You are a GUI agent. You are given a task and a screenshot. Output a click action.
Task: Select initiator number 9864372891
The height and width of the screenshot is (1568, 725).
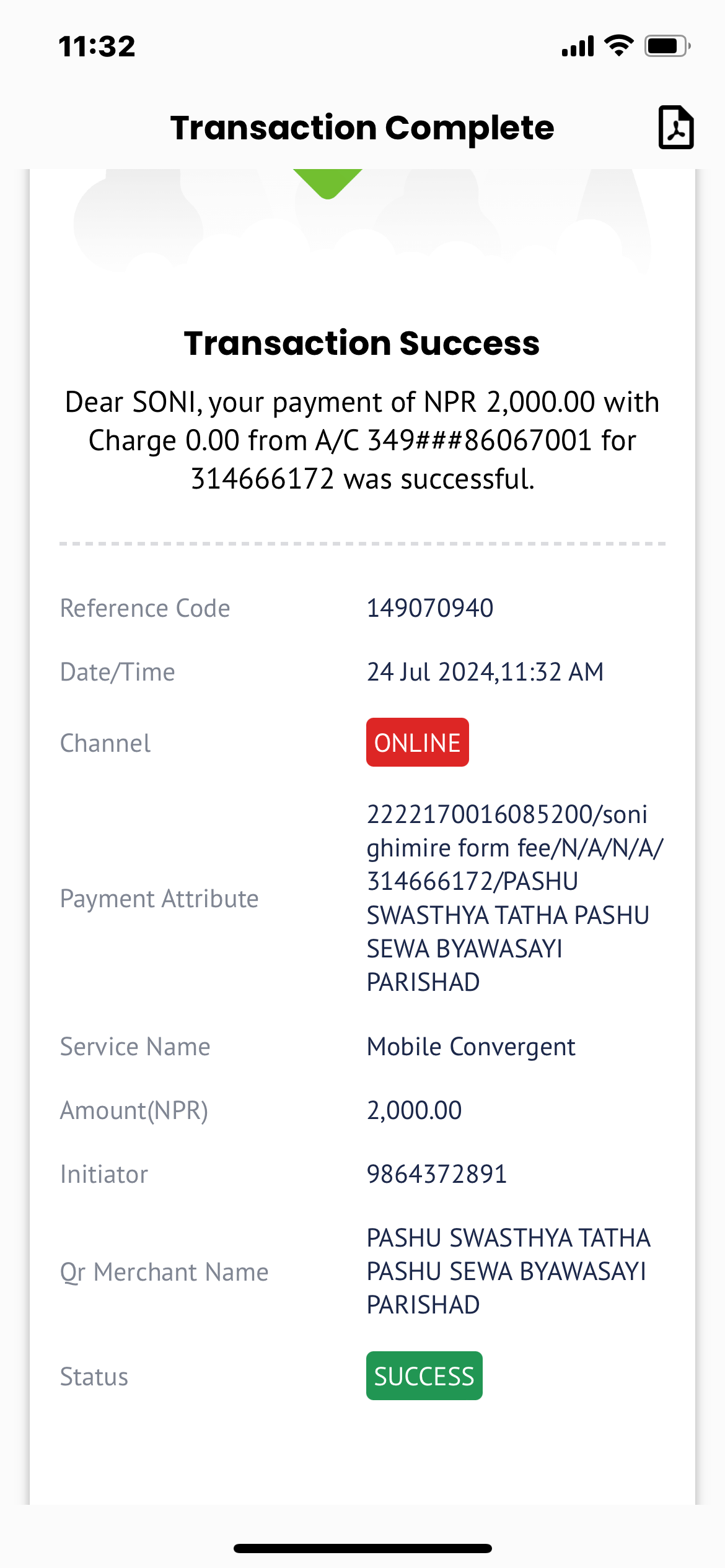click(x=437, y=1175)
